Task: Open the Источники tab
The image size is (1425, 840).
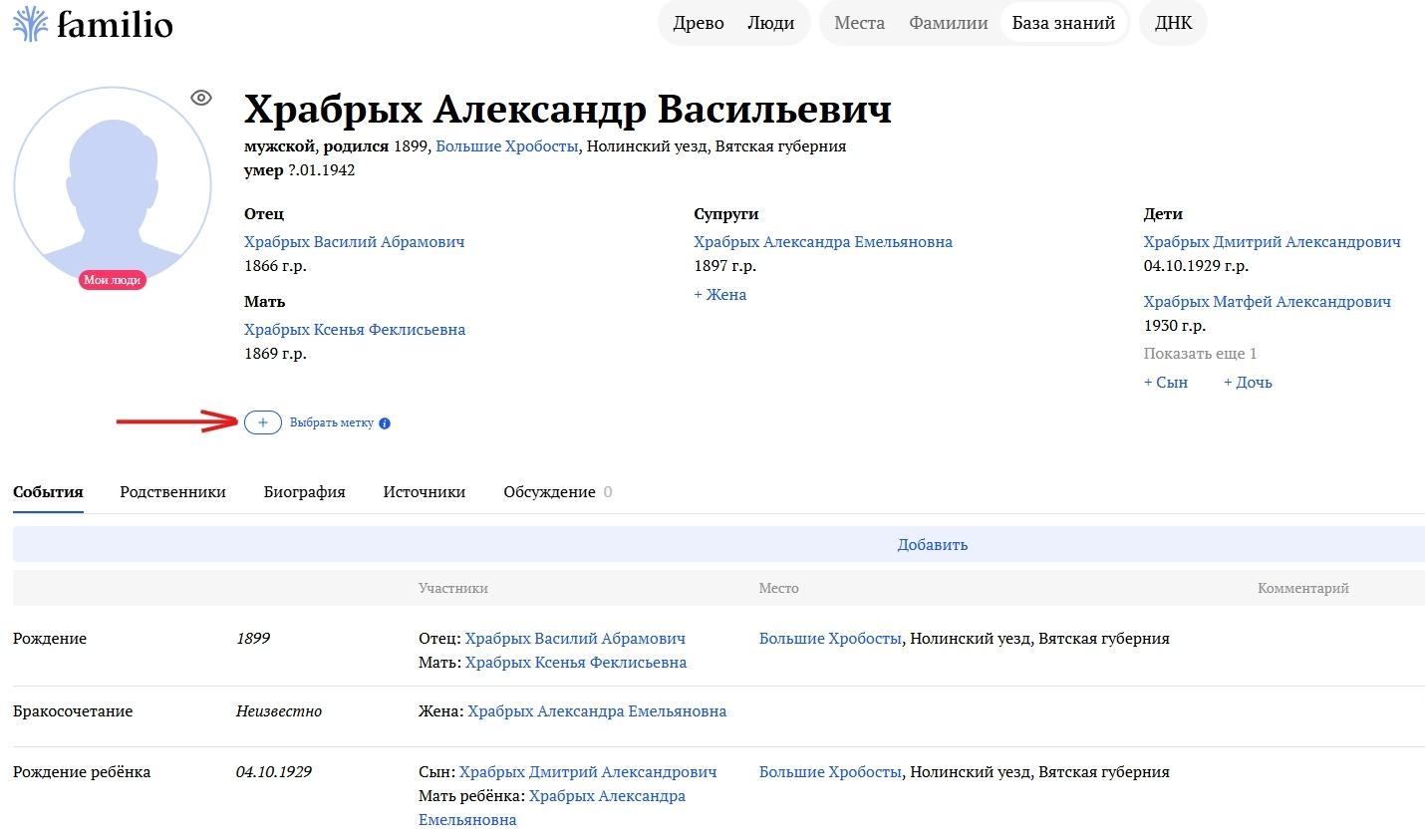Action: 425,492
